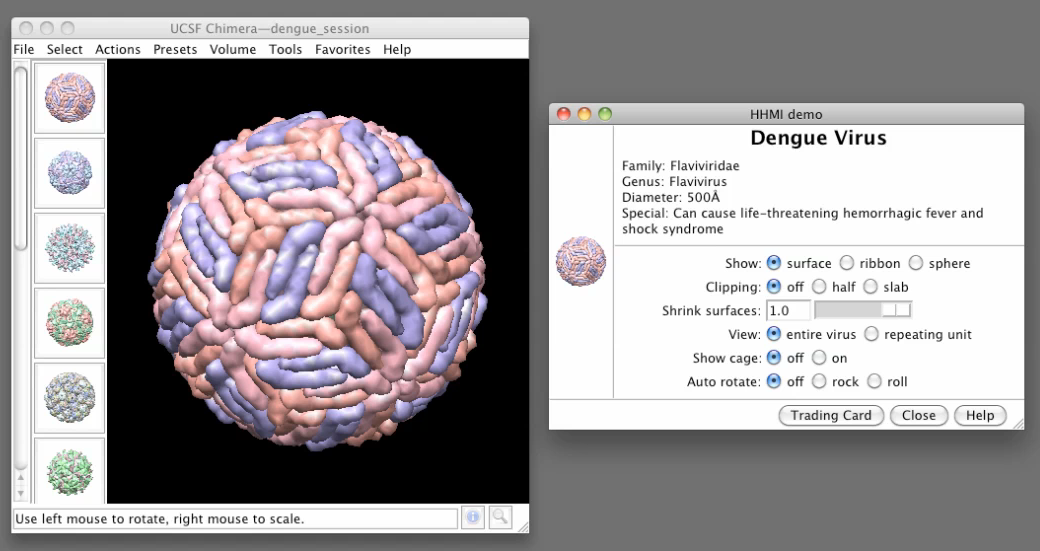Open the Tools menu
Image resolution: width=1040 pixels, height=551 pixels.
(285, 49)
